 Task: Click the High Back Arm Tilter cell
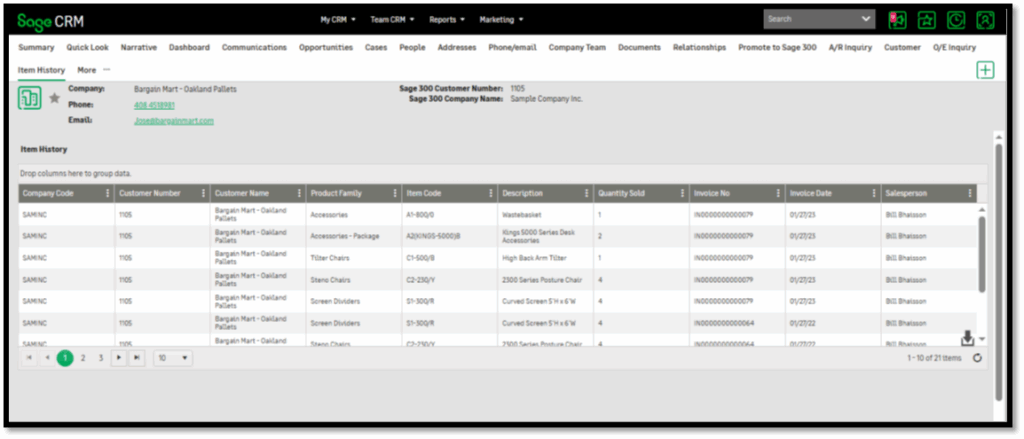(545, 258)
